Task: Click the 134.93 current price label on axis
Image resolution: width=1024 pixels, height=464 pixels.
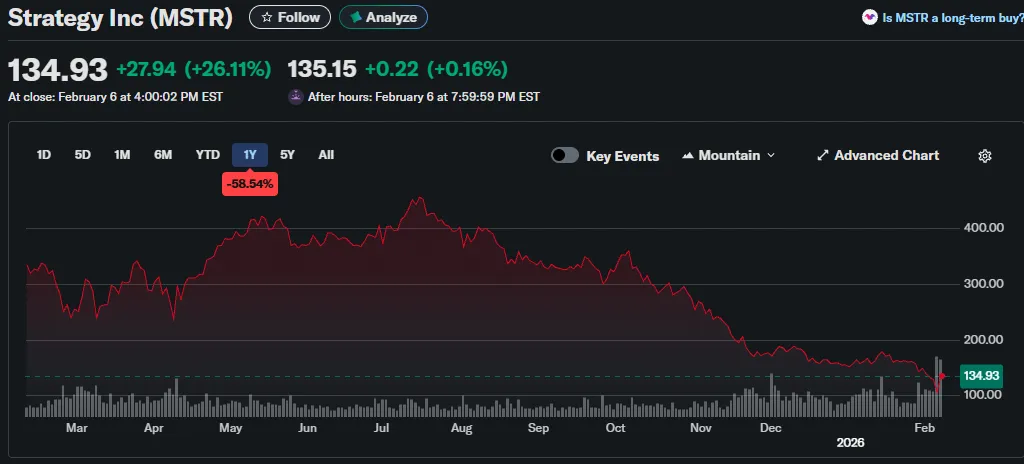Action: point(980,376)
